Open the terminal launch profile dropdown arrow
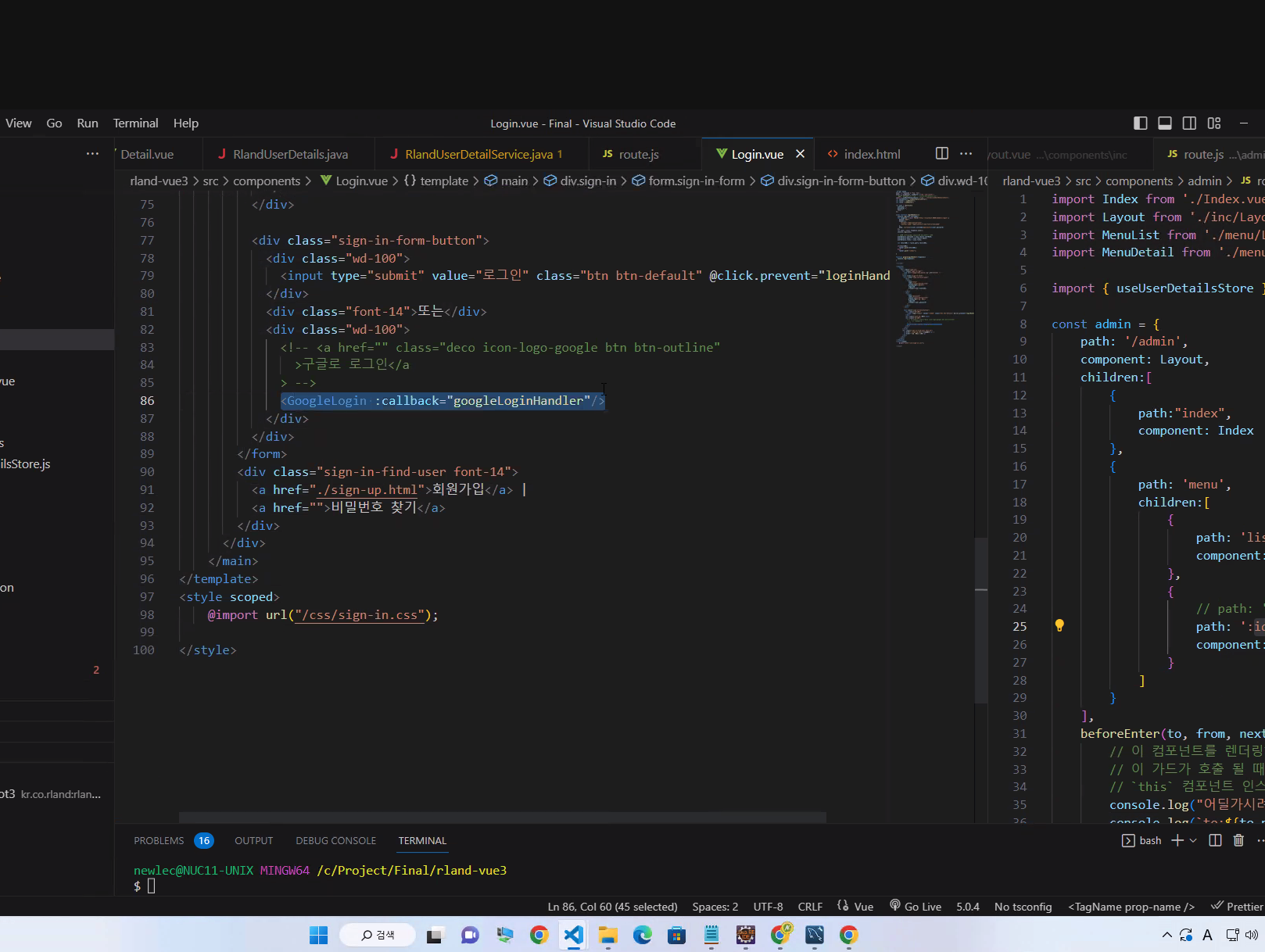 pos(1193,840)
